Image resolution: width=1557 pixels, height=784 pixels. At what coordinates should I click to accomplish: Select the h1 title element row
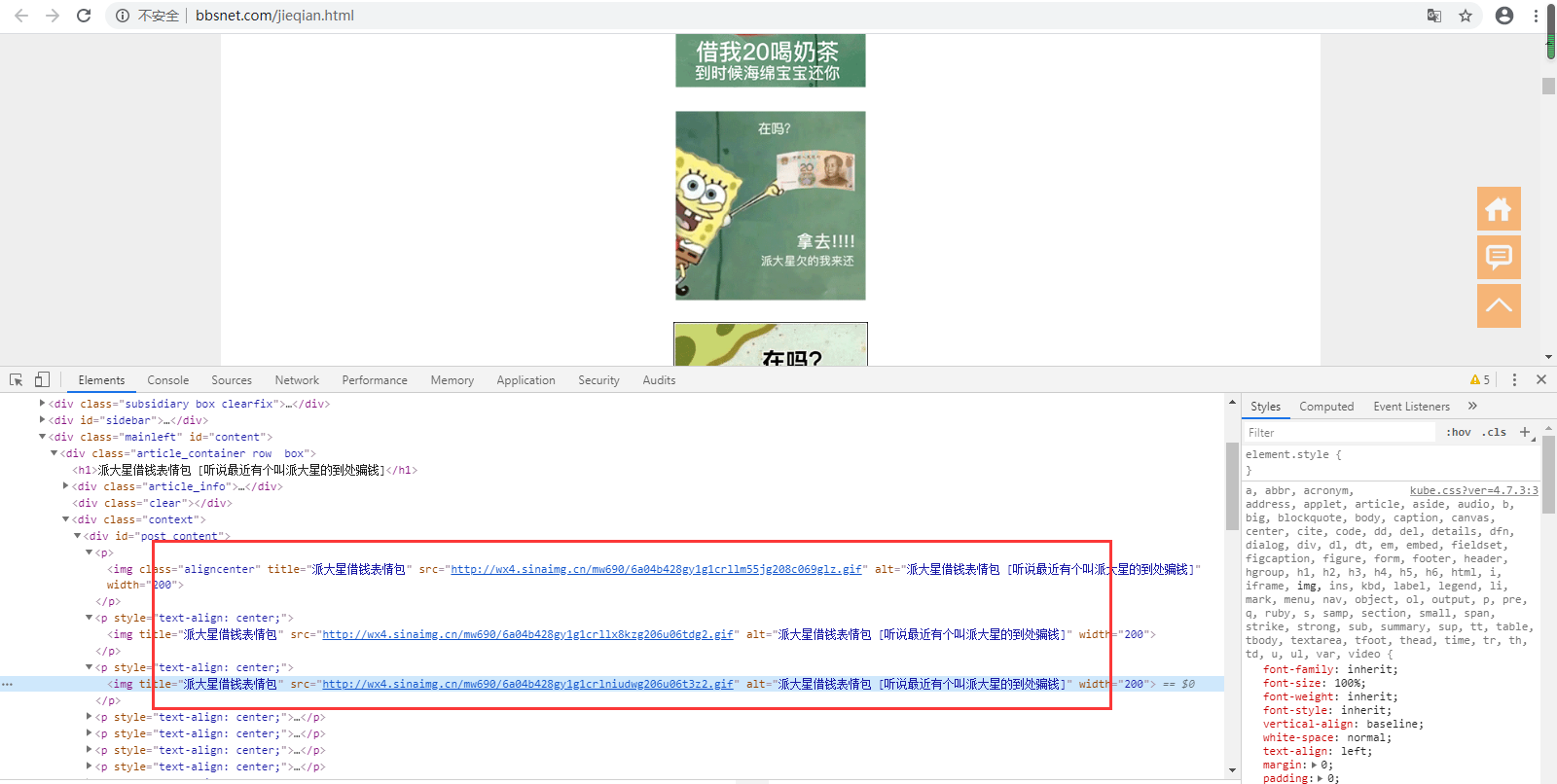click(x=245, y=470)
